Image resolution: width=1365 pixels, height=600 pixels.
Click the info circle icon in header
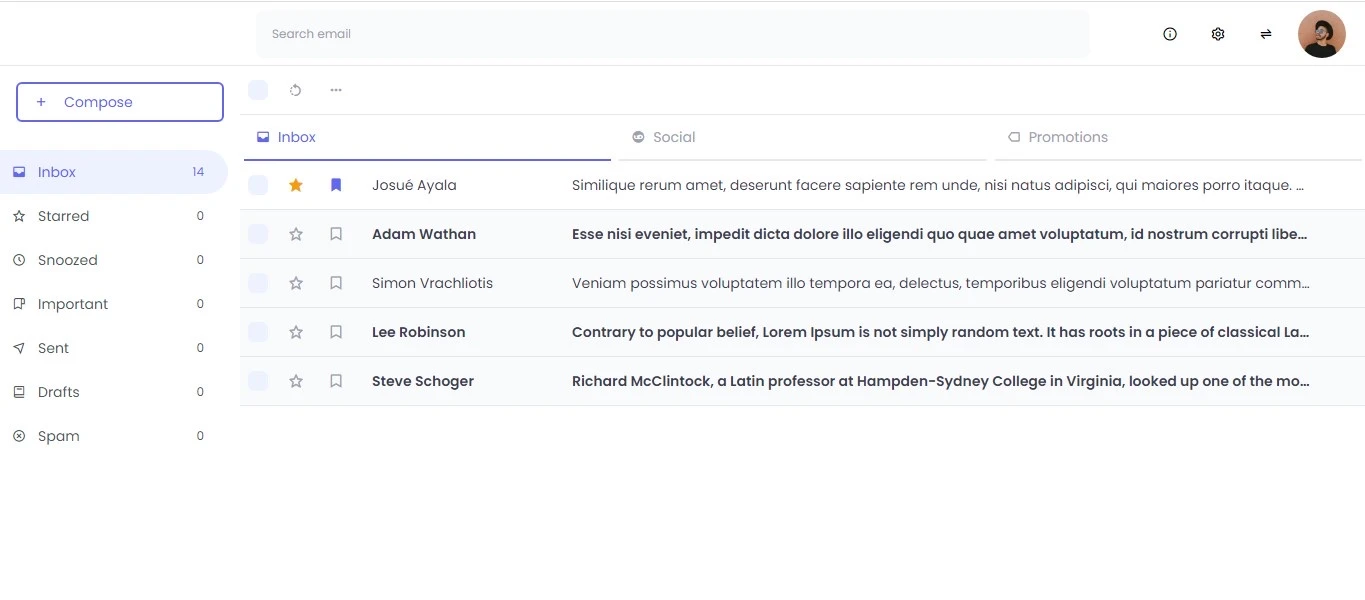click(1170, 34)
